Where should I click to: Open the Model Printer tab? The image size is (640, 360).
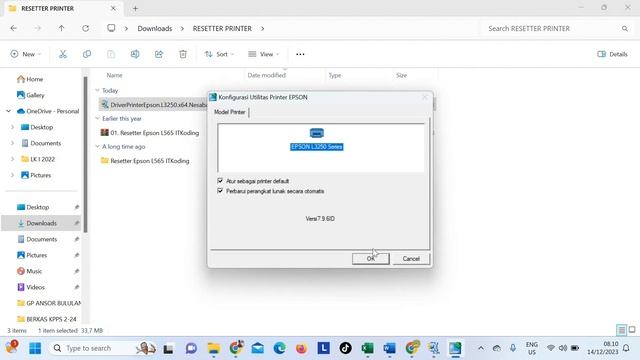(230, 112)
